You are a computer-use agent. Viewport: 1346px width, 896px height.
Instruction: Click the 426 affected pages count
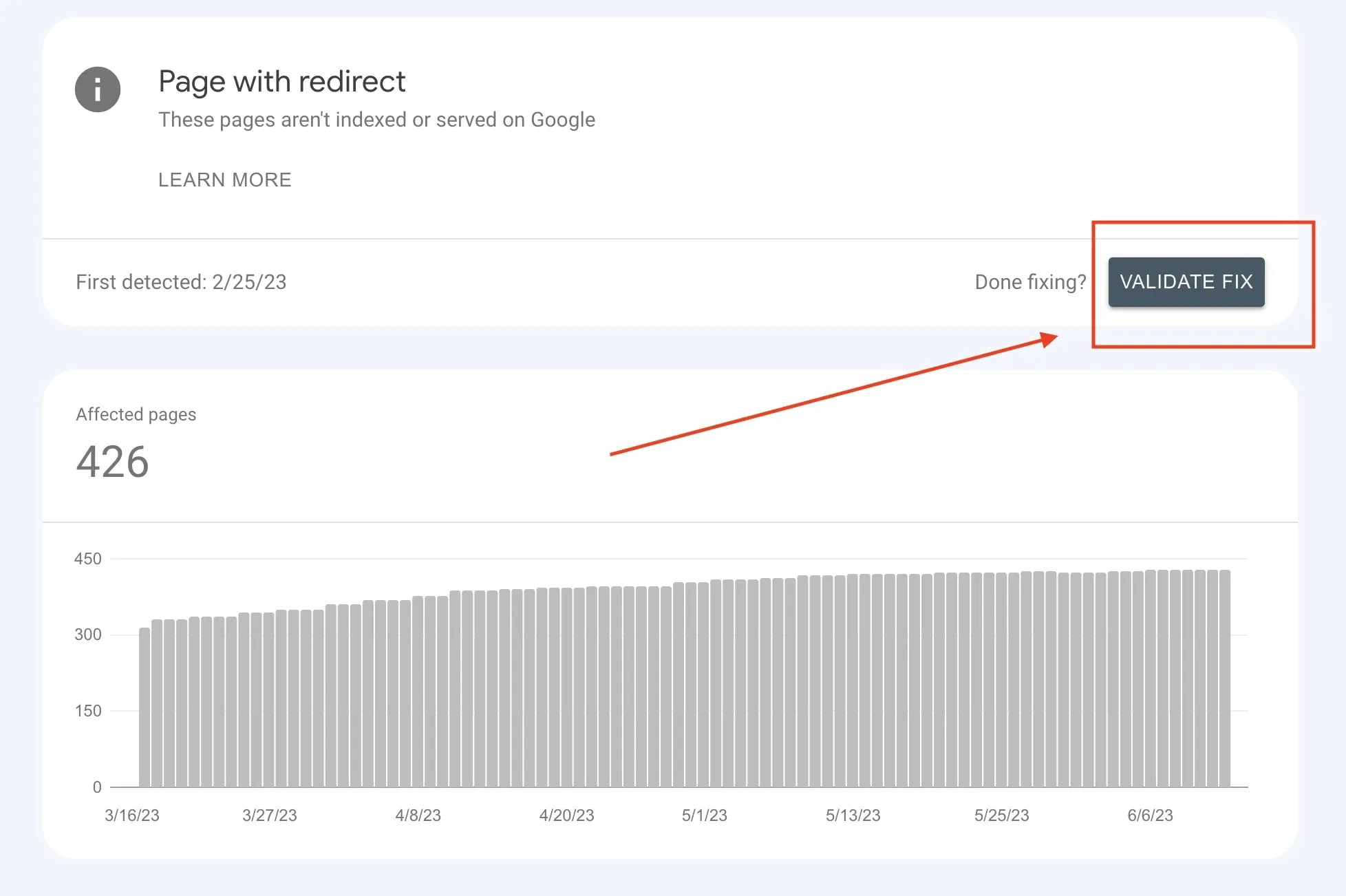(x=112, y=461)
